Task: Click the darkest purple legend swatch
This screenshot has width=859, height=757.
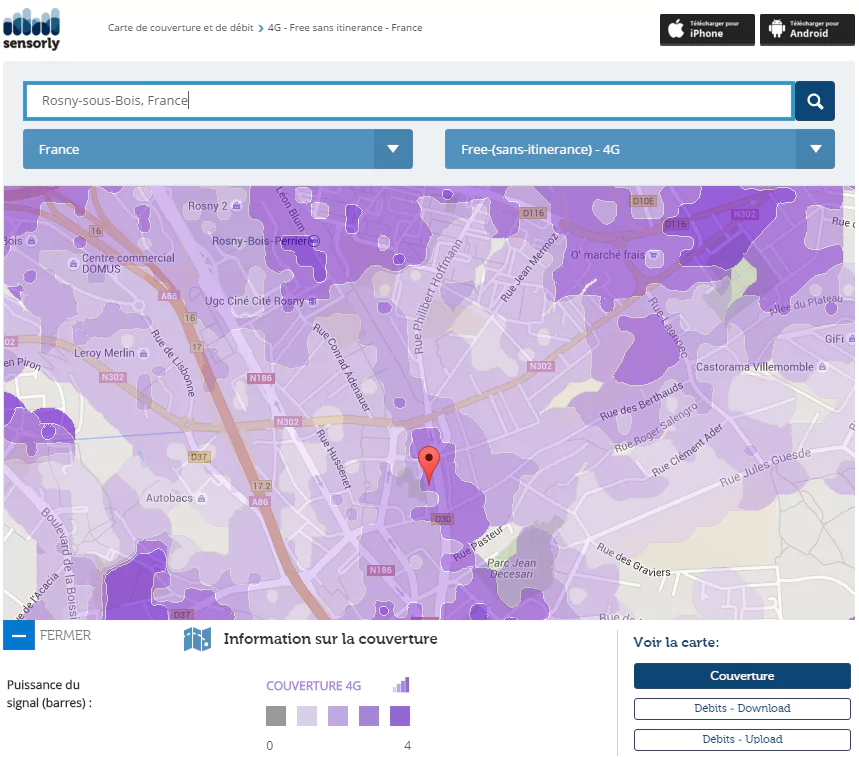Action: point(400,716)
